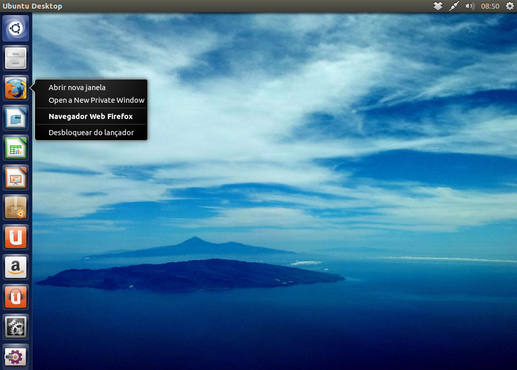
Task: Open LibreOffice Impress presentation icon
Action: [x=16, y=177]
